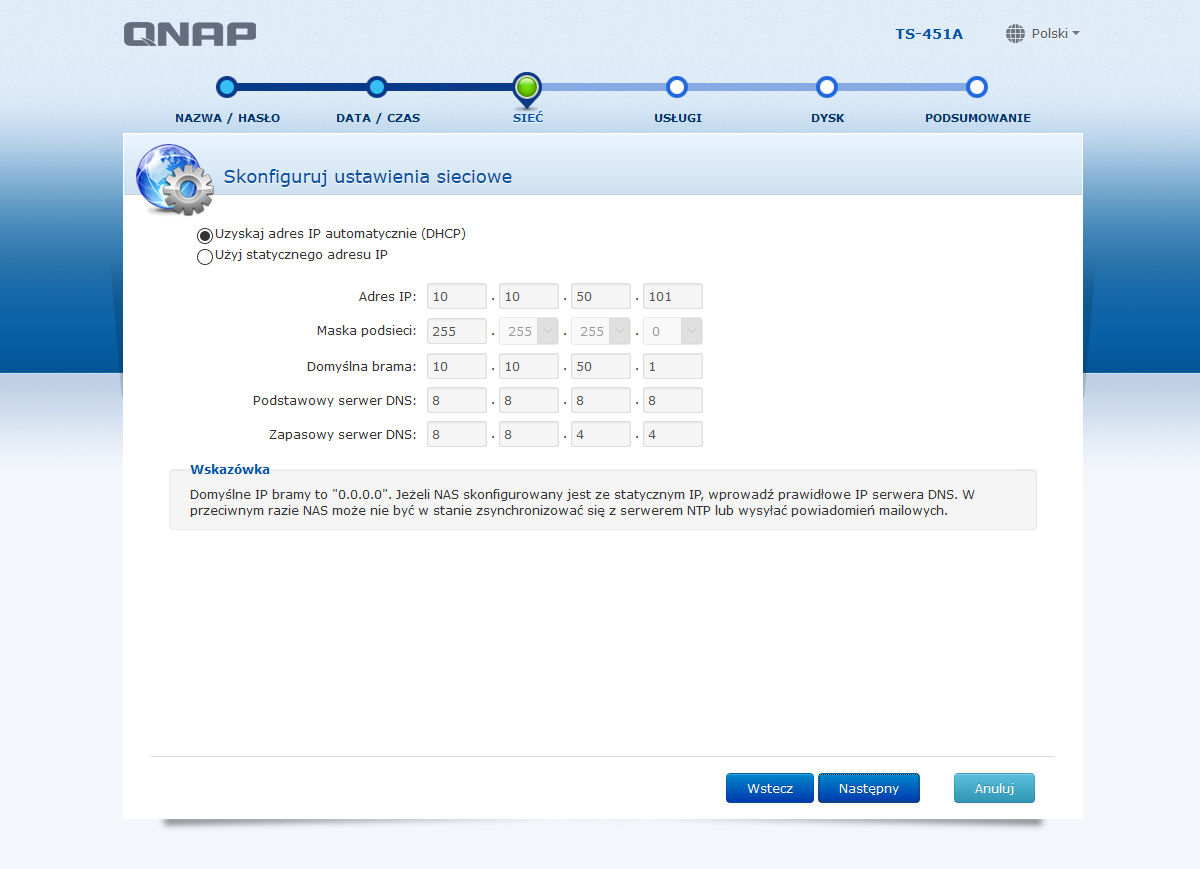Cancel setup with Anuluj button
This screenshot has width=1200, height=869.
point(994,788)
